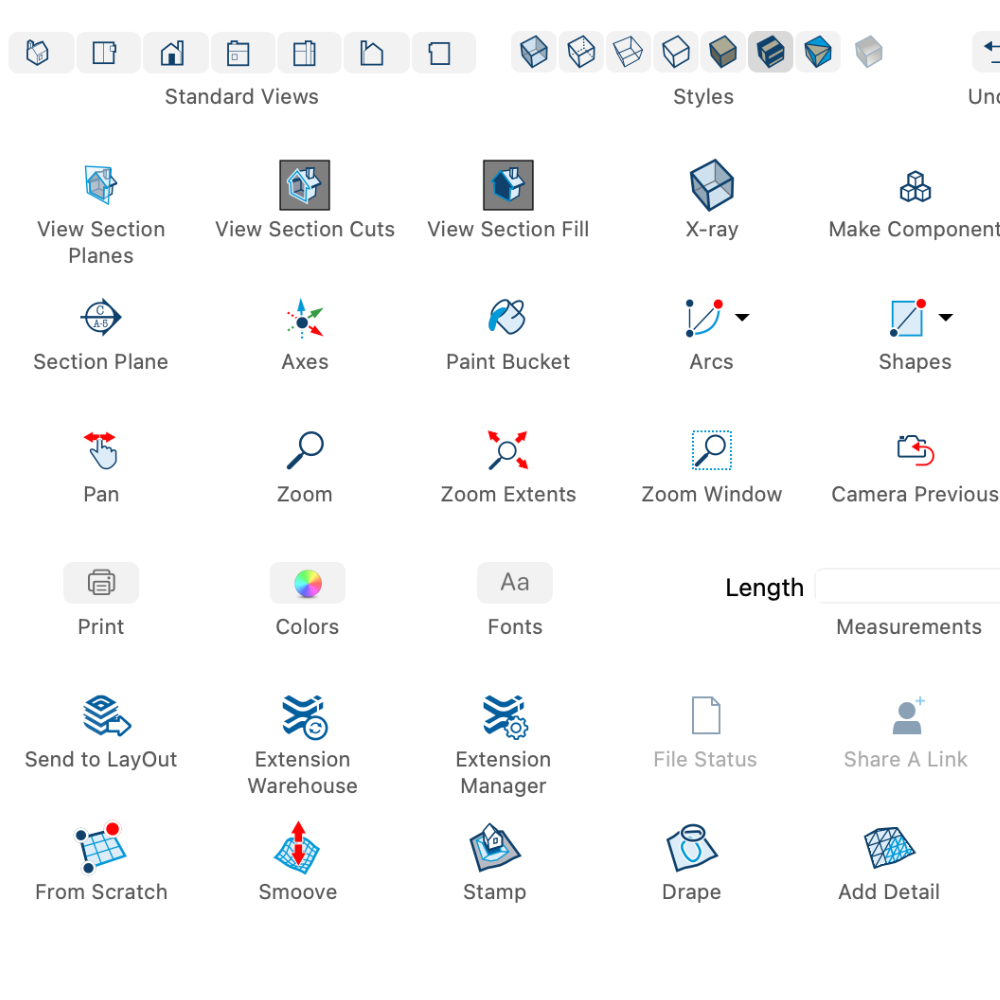Pick the Paint Bucket tool
Viewport: 1000px width, 1000px height.
click(508, 316)
